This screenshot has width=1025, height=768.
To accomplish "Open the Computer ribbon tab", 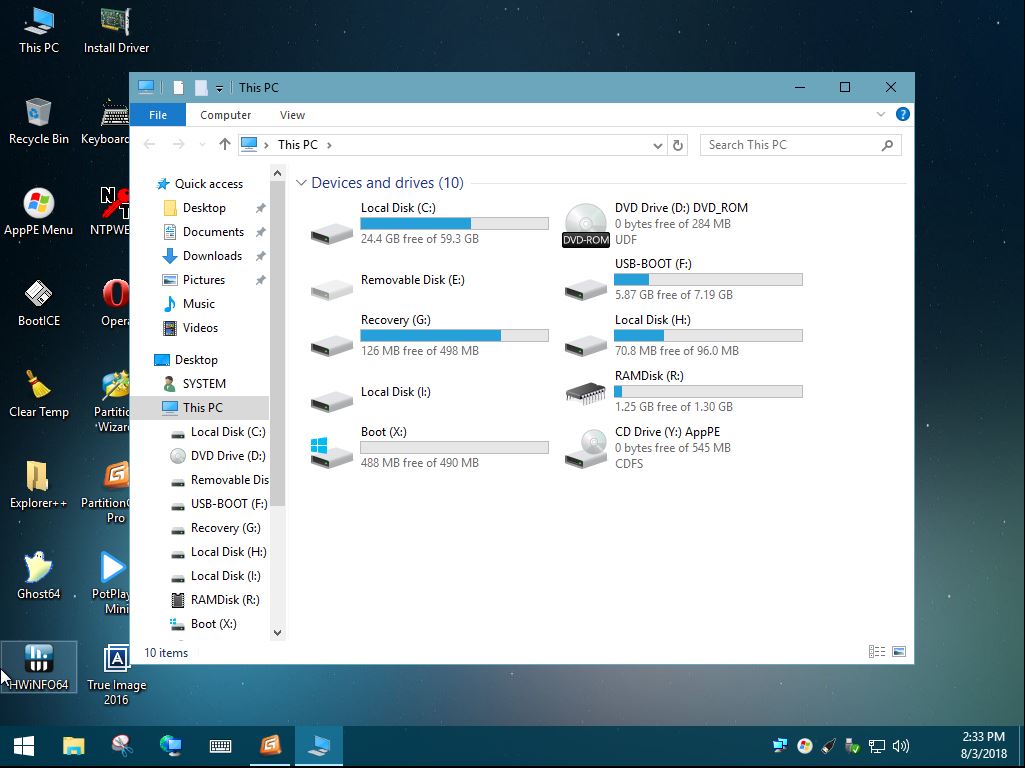I will tap(226, 115).
